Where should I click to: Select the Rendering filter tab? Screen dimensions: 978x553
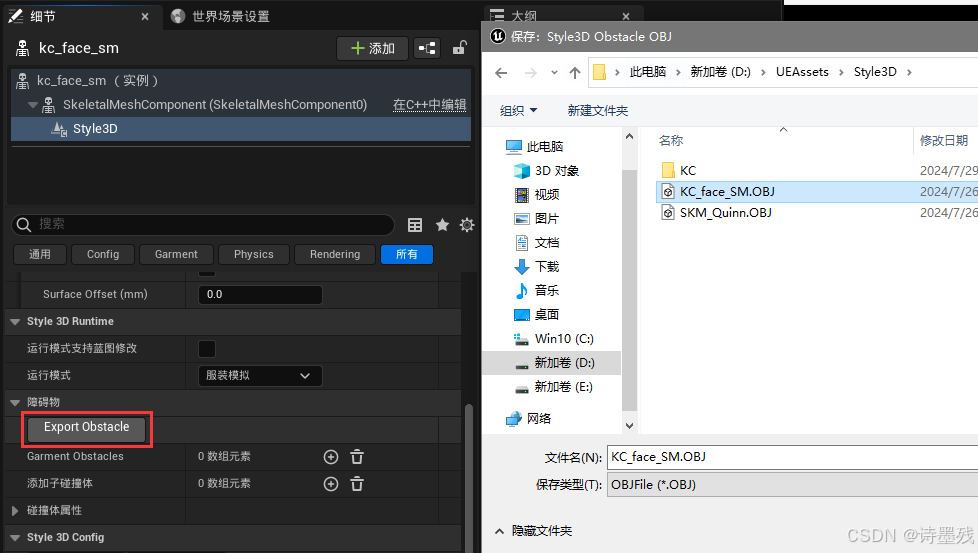pos(335,254)
